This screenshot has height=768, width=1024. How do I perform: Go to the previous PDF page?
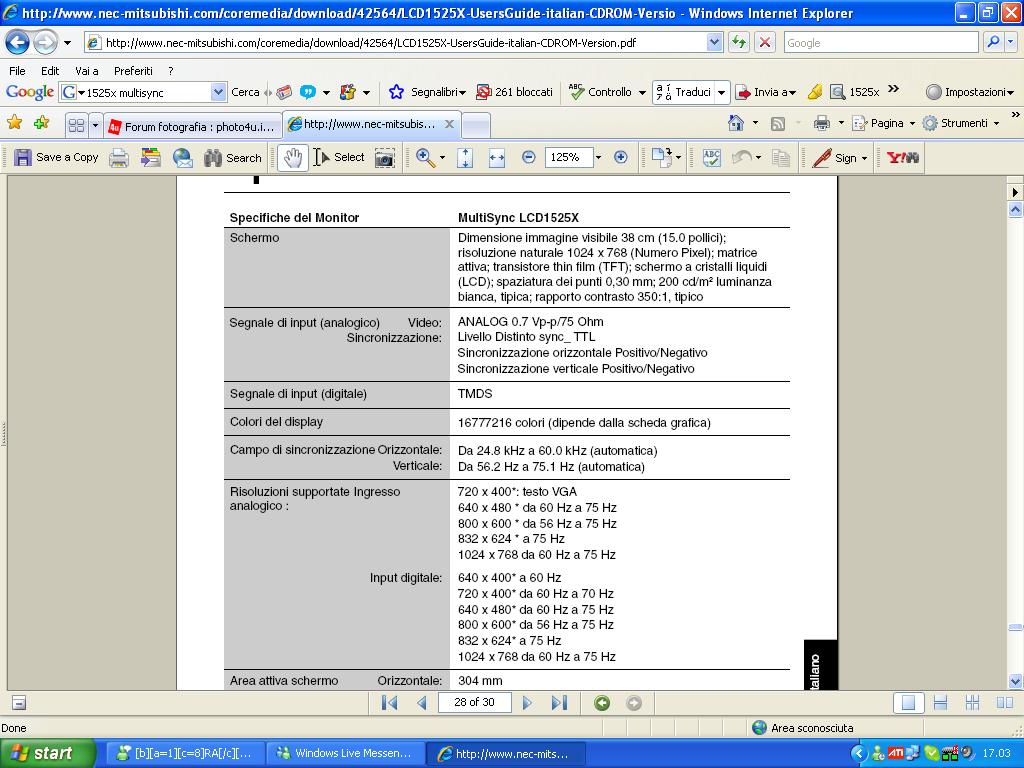[422, 703]
